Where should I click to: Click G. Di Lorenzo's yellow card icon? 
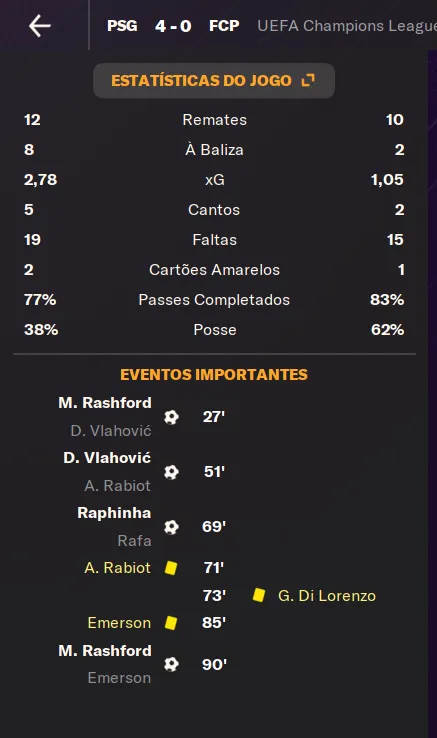click(259, 595)
